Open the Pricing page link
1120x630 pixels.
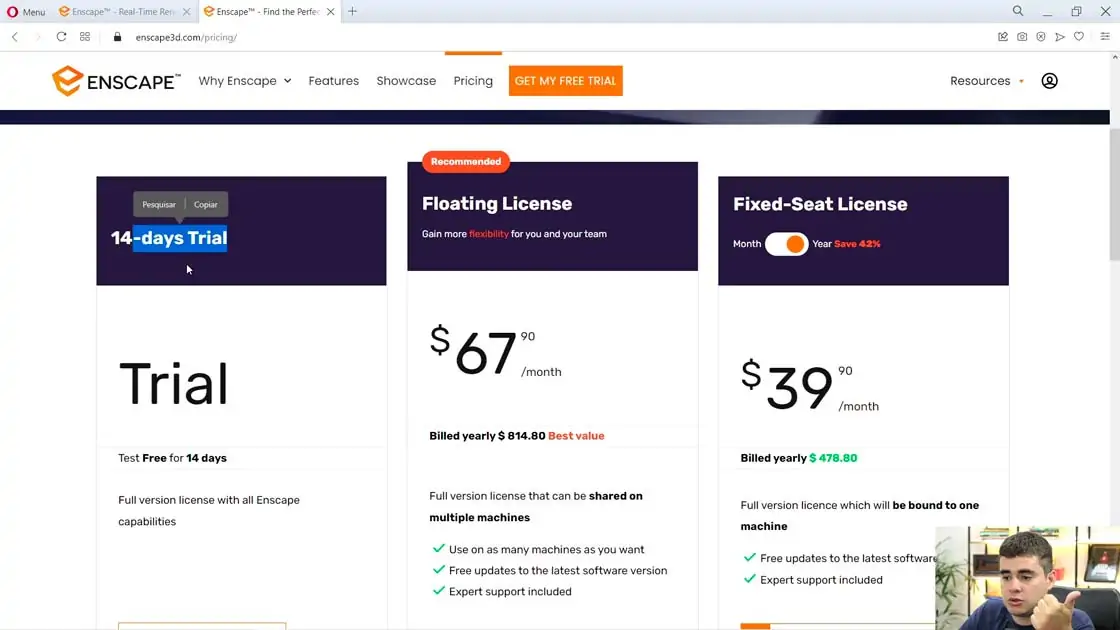[x=473, y=81]
